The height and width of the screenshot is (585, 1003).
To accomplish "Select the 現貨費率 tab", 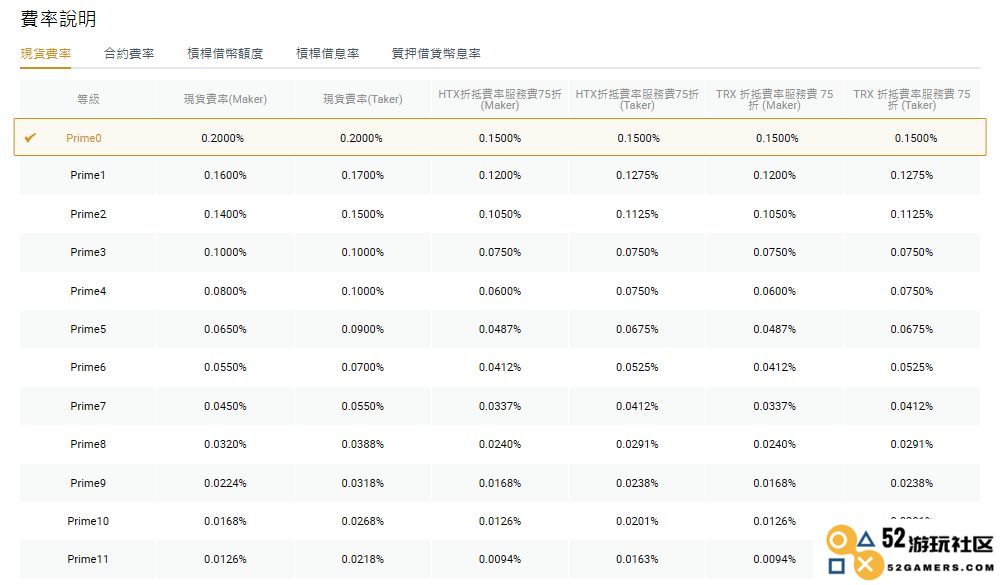I will (45, 54).
